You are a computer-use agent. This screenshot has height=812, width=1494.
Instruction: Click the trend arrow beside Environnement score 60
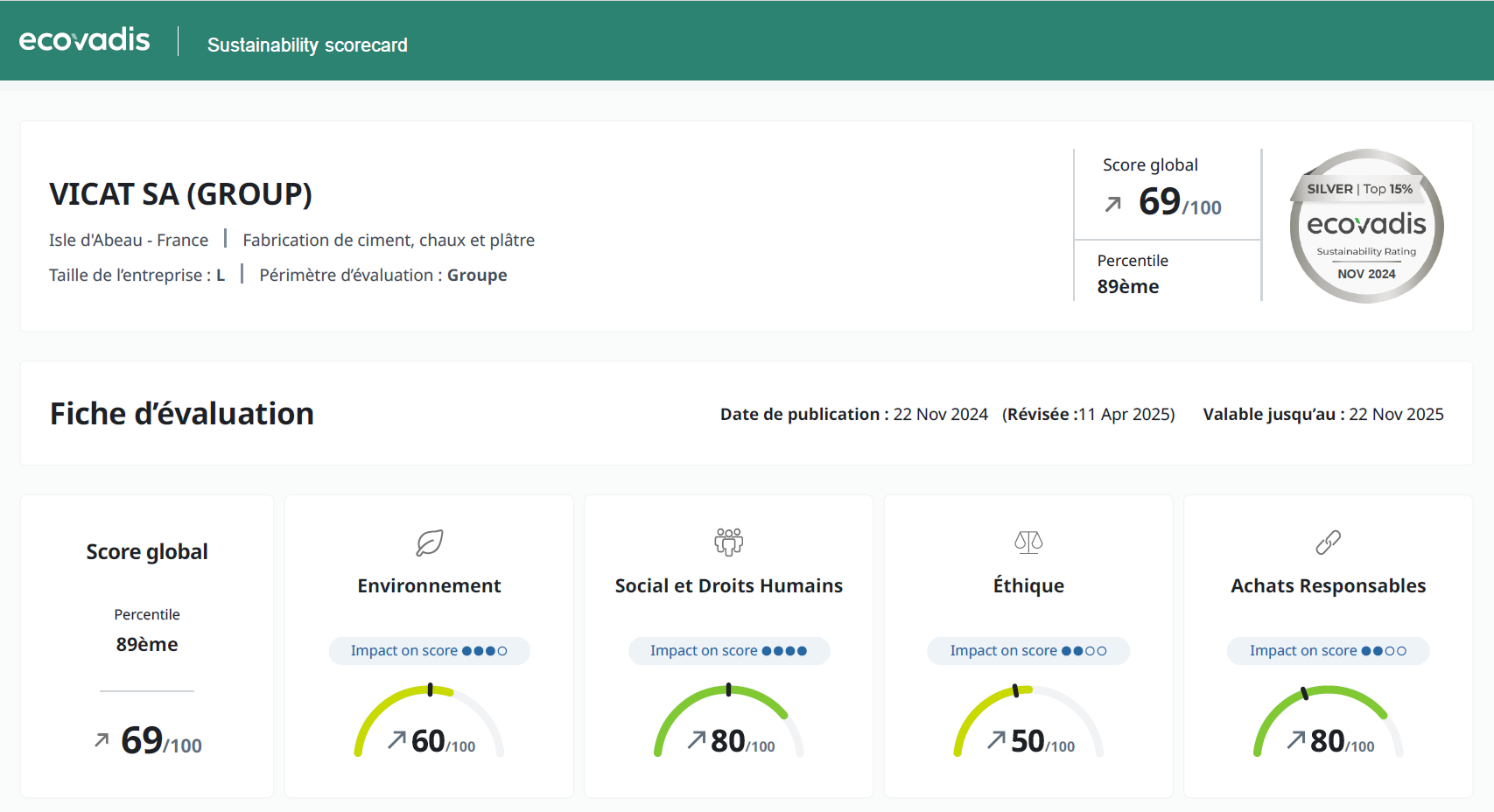pyautogui.click(x=396, y=740)
